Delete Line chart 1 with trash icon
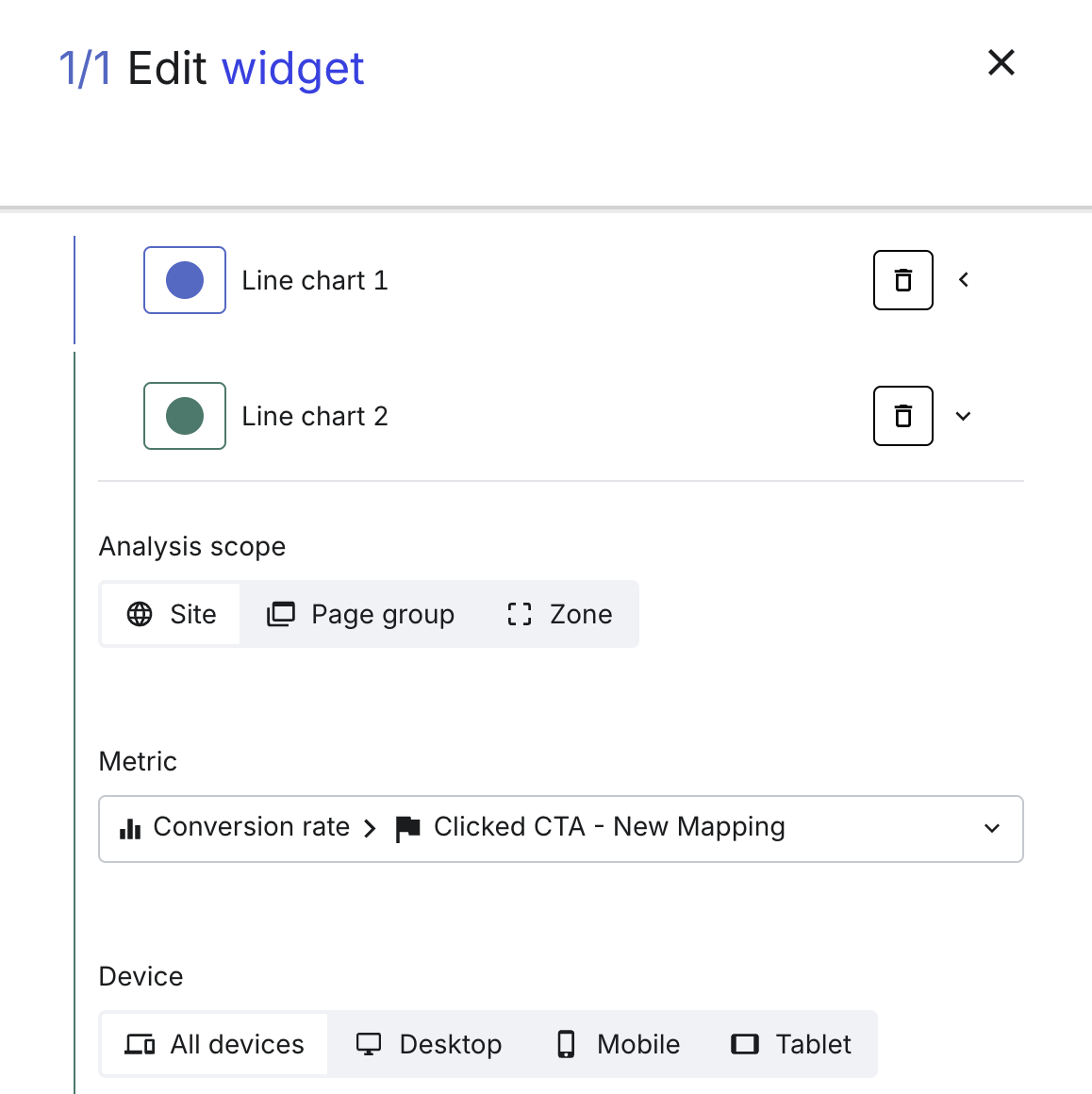 pos(902,280)
